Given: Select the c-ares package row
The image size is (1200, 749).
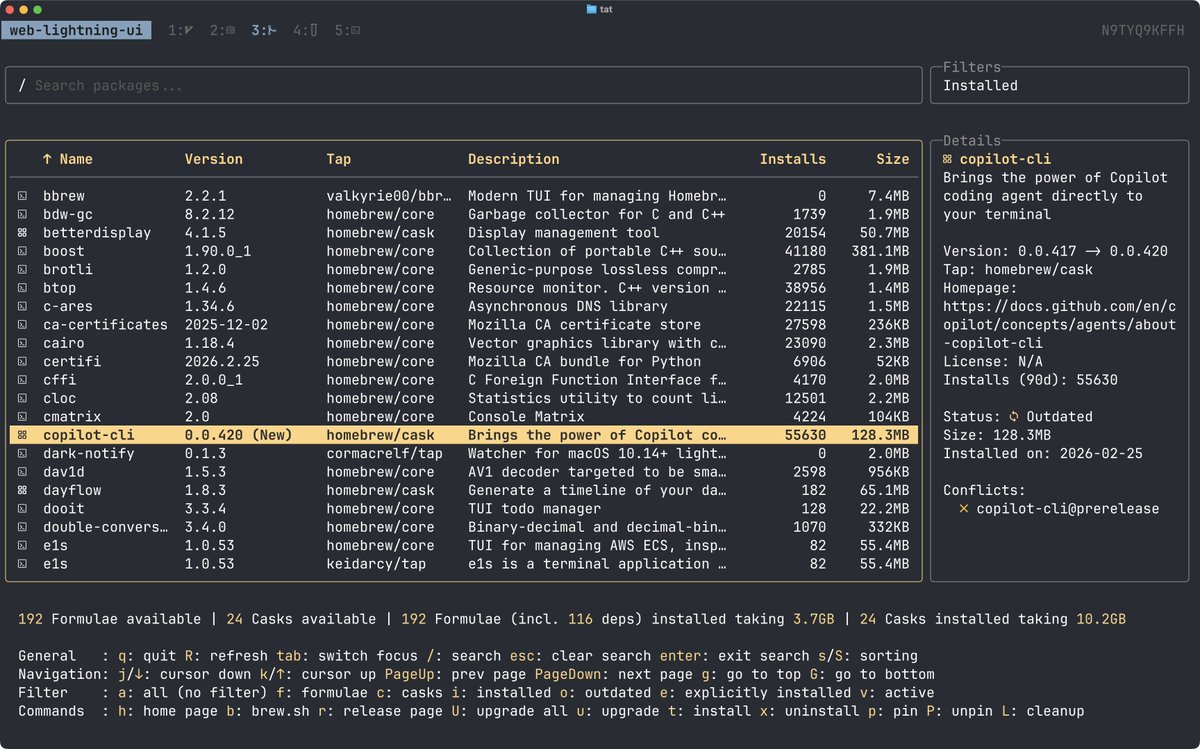Looking at the screenshot, I should (464, 306).
